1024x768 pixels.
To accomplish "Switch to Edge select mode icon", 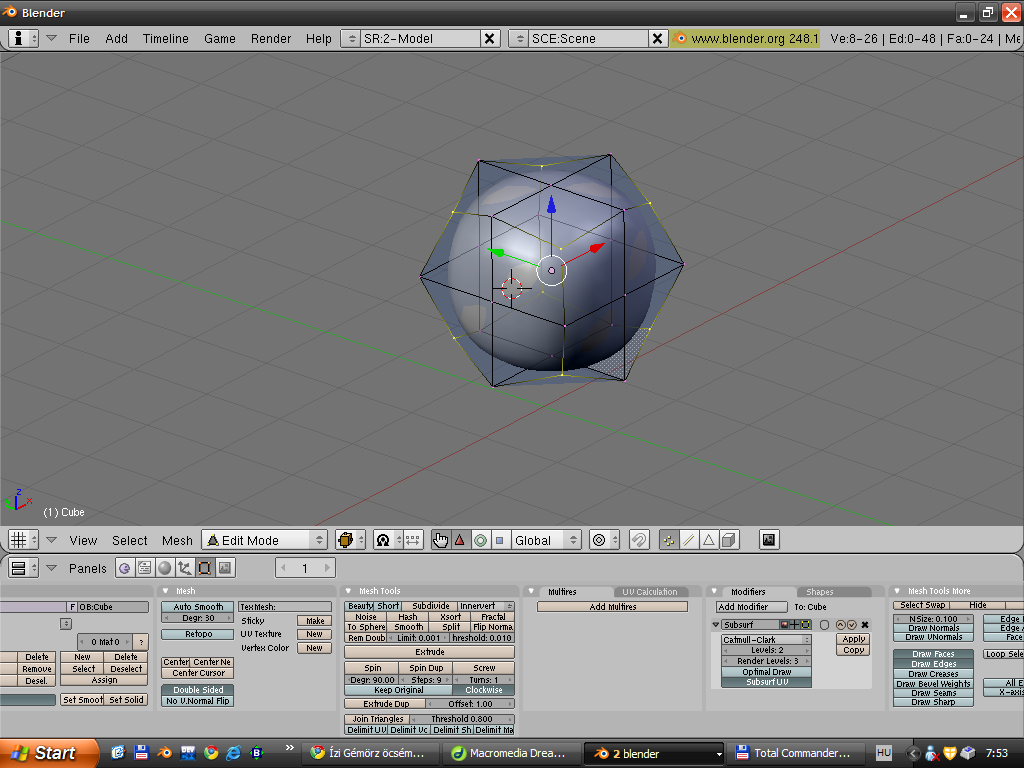I will (x=689, y=540).
